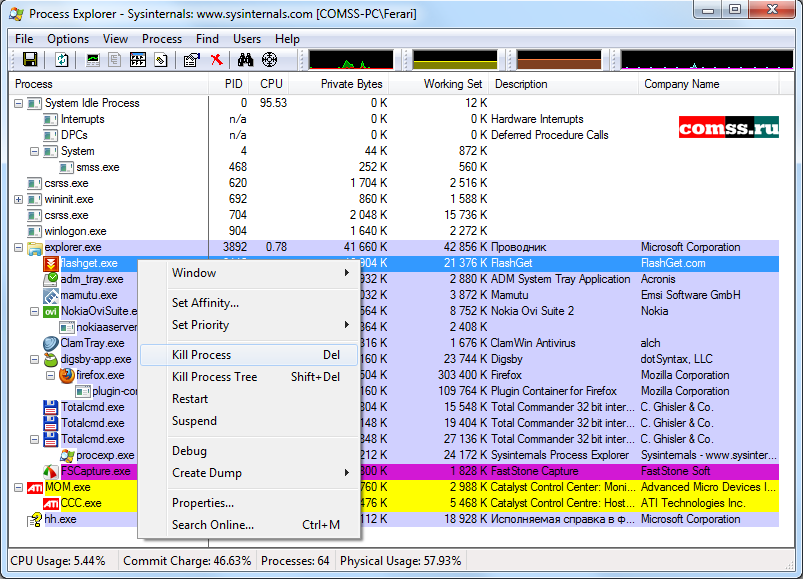803x579 pixels.
Task: Click the ATI icon beside MOM.exe
Action: coord(34,487)
